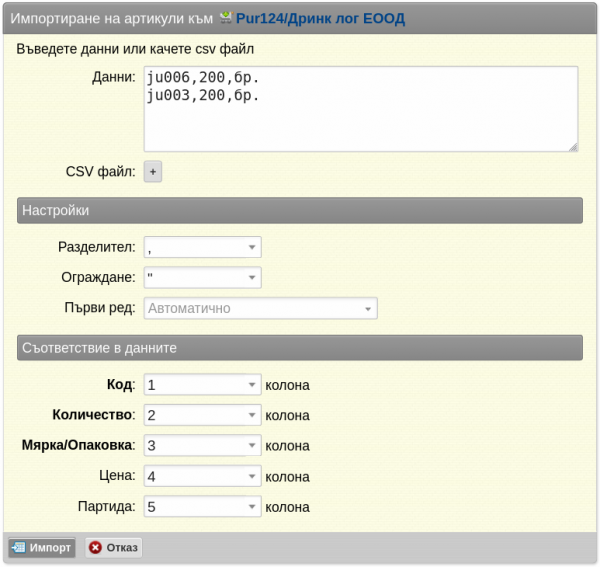The width and height of the screenshot is (600, 567).
Task: Expand the Първи ред Автоматично dropdown
Action: [x=260, y=309]
